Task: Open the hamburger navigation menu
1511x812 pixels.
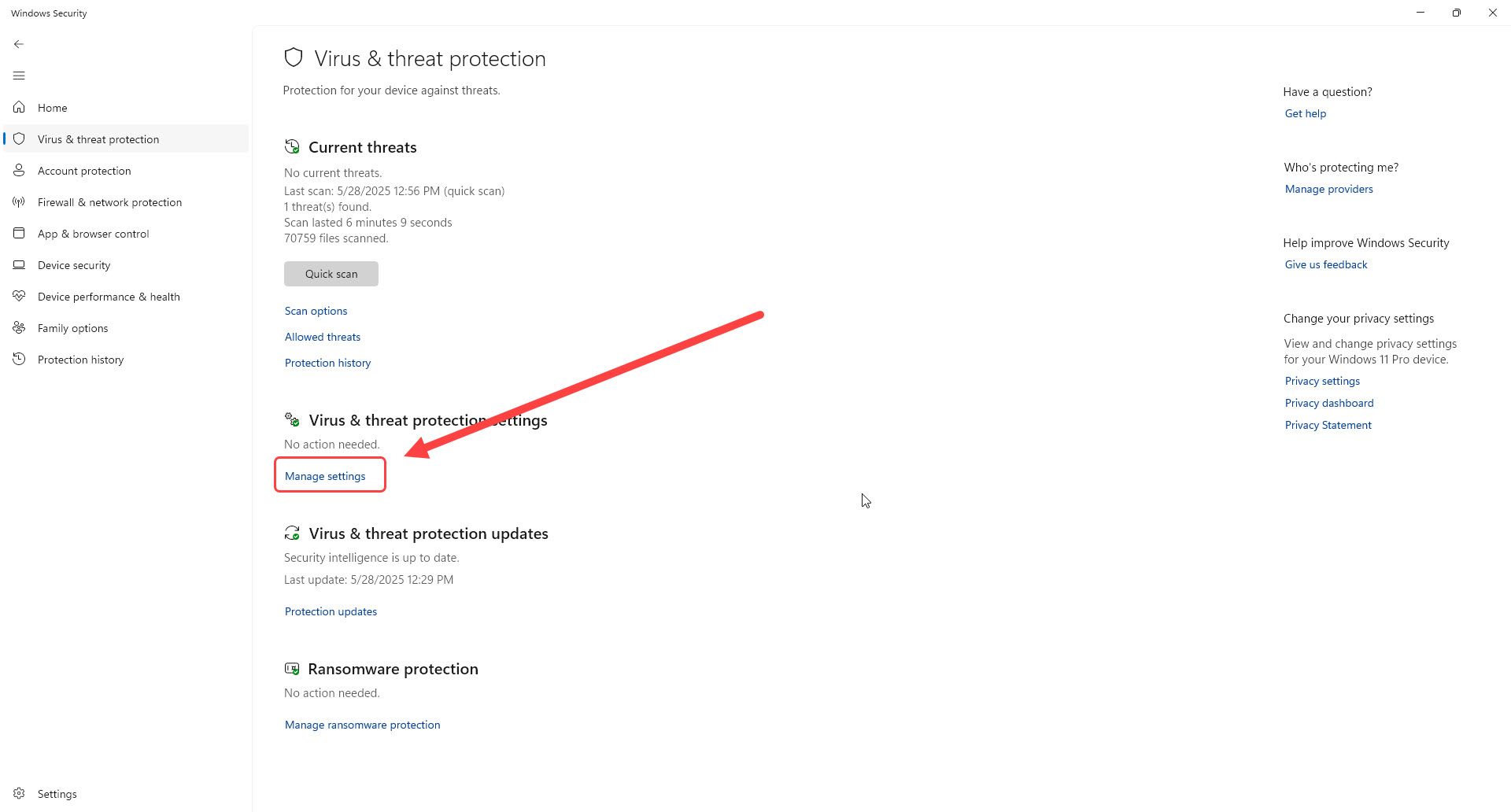Action: [x=19, y=76]
